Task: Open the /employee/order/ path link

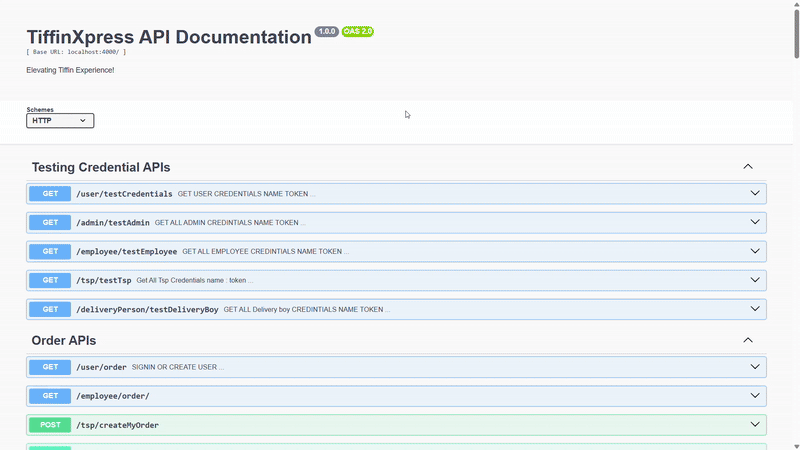Action: pos(113,396)
